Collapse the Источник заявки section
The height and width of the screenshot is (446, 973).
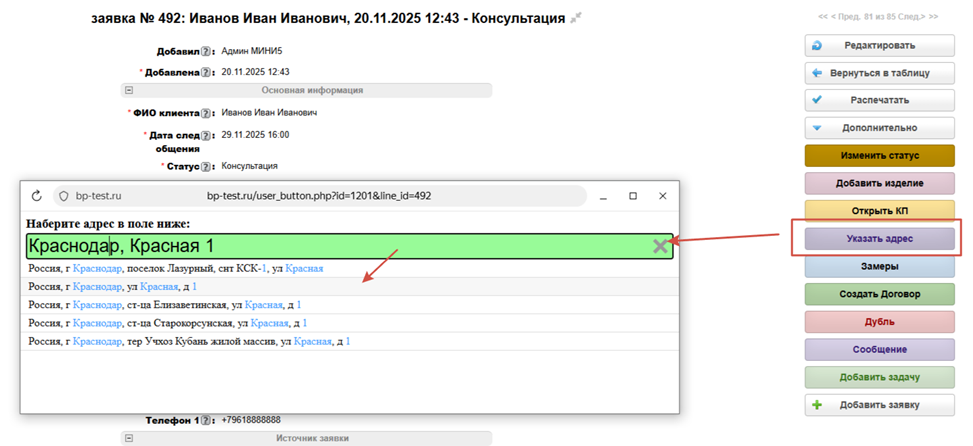129,438
